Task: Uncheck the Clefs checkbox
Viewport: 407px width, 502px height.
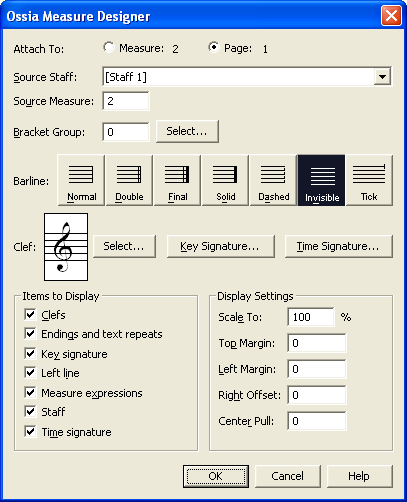Action: coord(30,314)
